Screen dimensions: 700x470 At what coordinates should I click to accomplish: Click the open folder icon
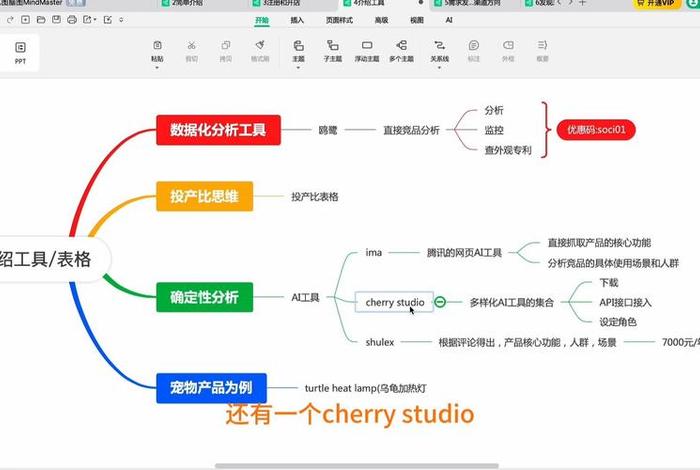coord(41,20)
